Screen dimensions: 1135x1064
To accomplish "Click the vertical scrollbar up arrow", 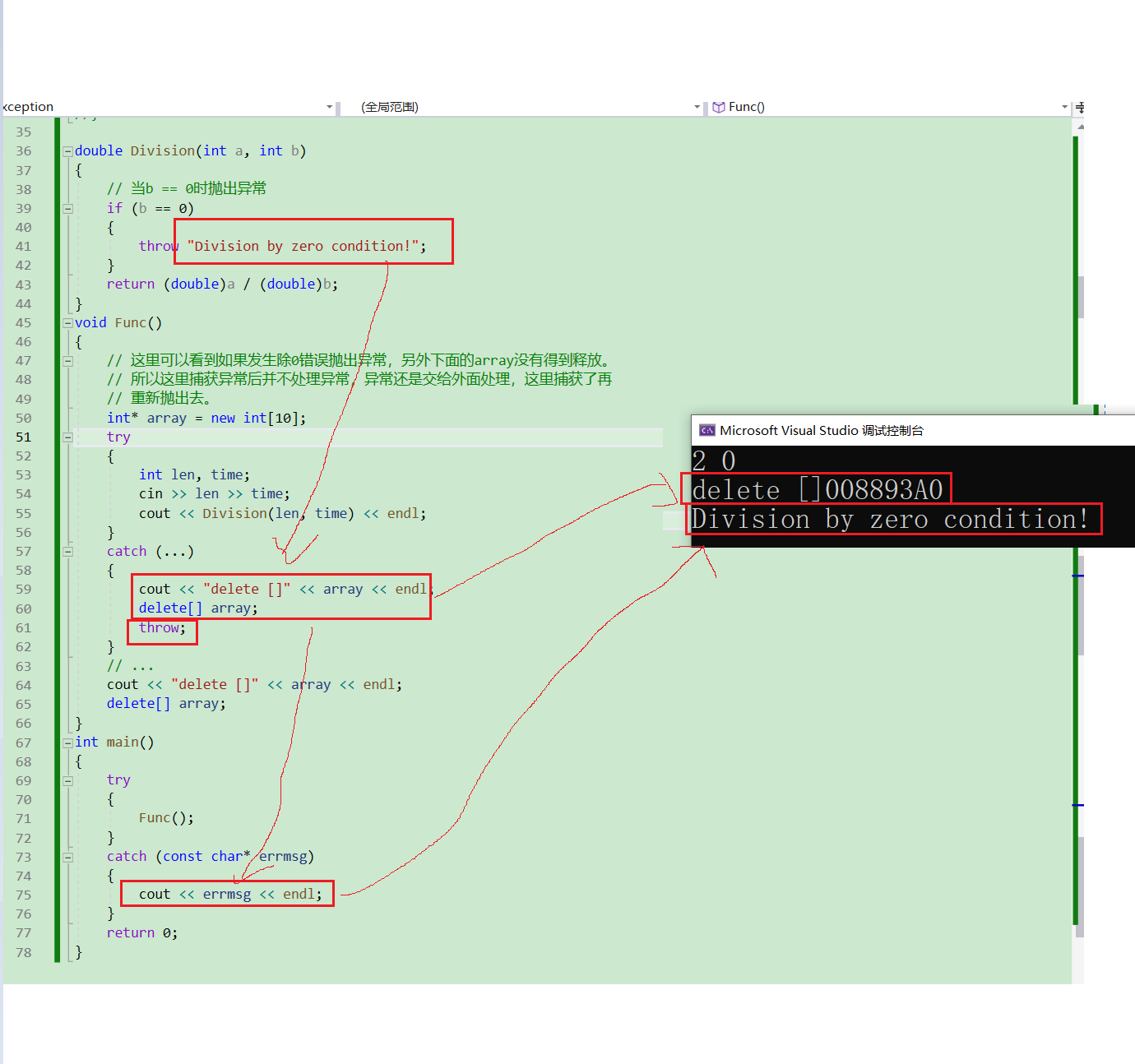I will 1079,127.
